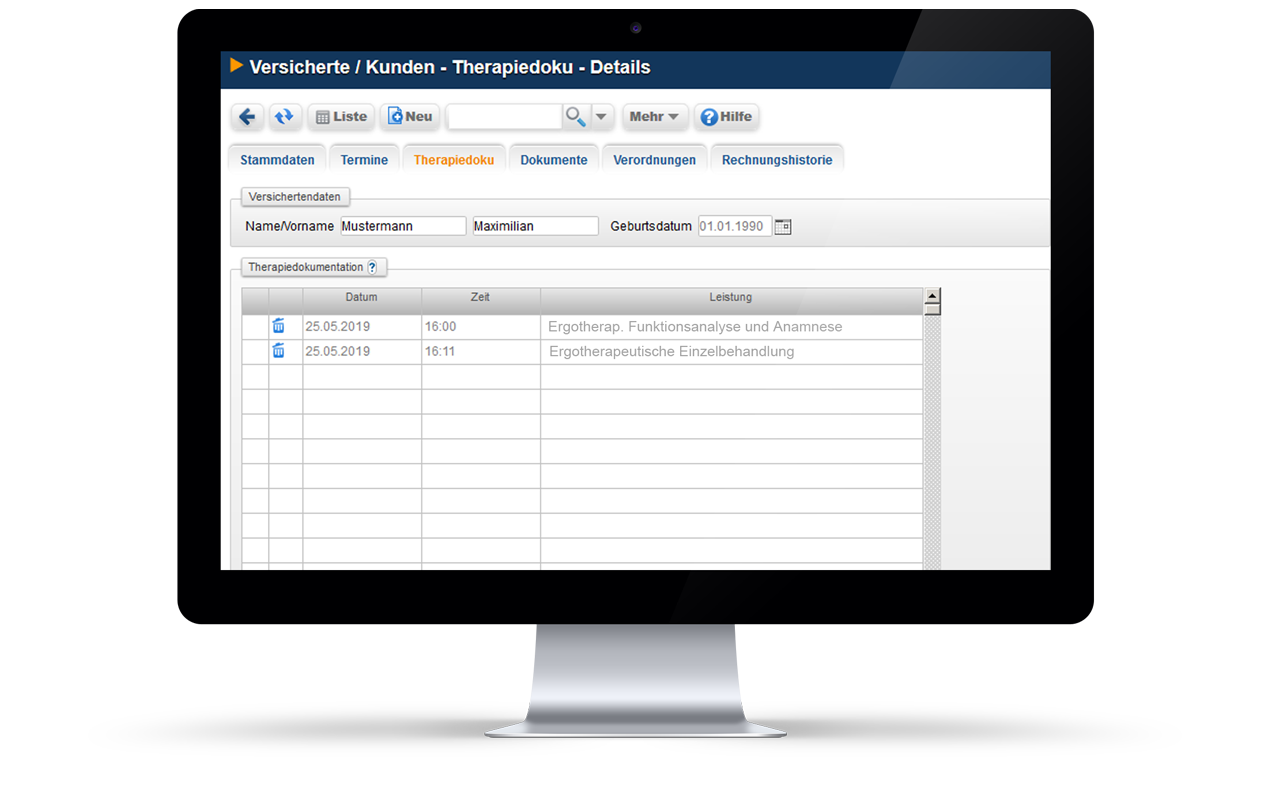This screenshot has height=800, width=1280.
Task: Show the Rechnungshistorie tab
Action: 777,160
